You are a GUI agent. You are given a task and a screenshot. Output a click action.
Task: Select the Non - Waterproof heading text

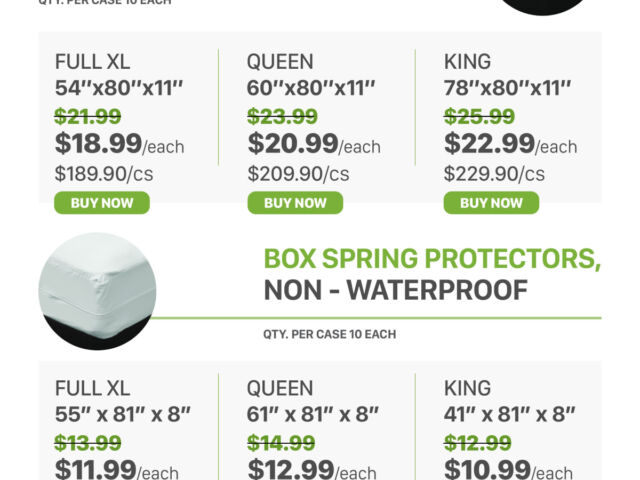(x=395, y=290)
